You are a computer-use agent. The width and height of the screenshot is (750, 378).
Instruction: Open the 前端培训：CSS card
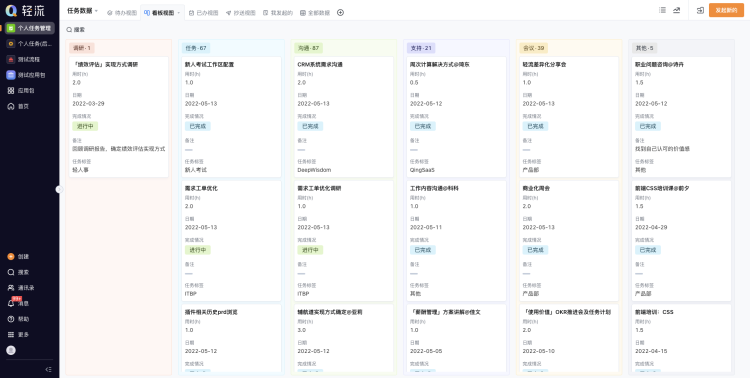click(682, 338)
